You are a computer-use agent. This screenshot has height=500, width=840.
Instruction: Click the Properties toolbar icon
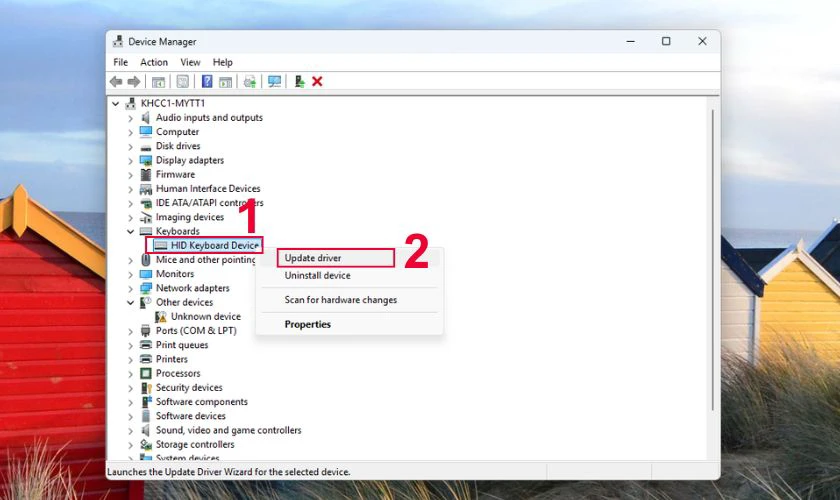point(183,81)
